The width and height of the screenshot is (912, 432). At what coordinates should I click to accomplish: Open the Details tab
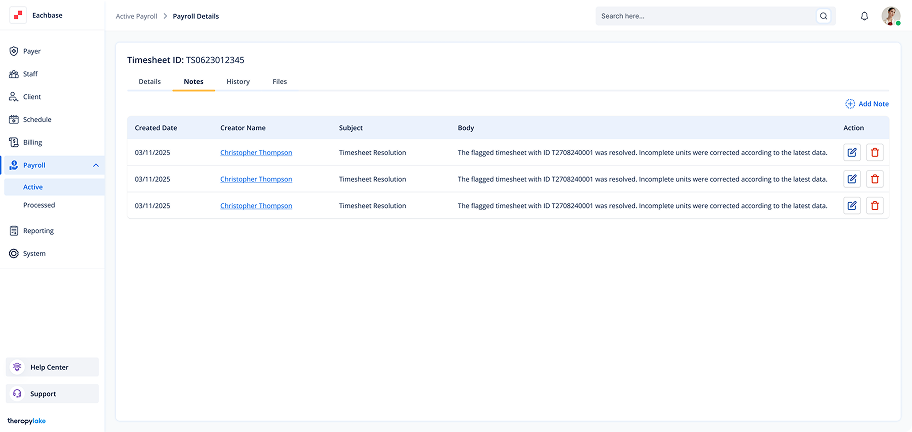[x=149, y=81]
